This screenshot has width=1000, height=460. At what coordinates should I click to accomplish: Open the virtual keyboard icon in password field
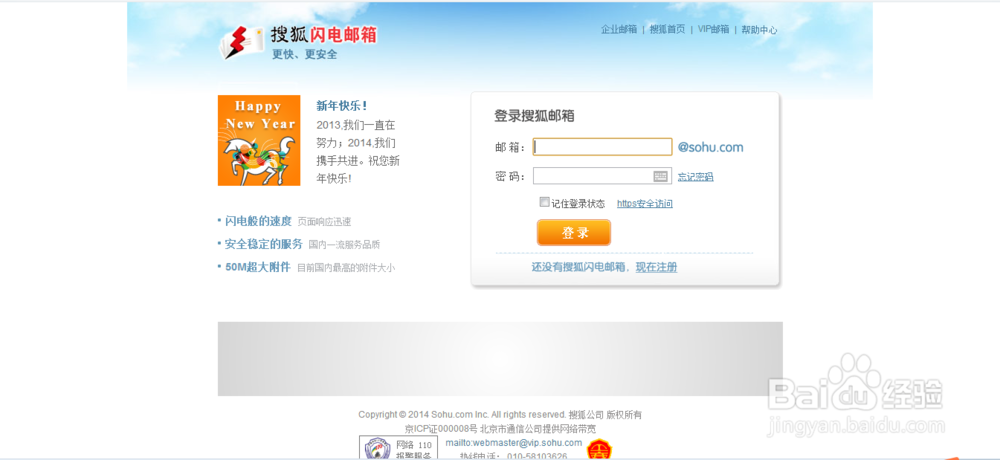660,176
